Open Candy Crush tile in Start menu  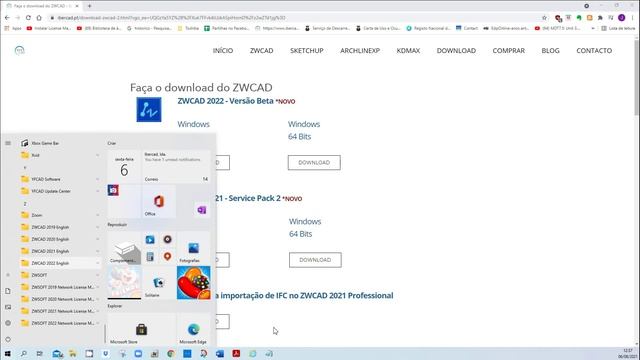(193, 282)
